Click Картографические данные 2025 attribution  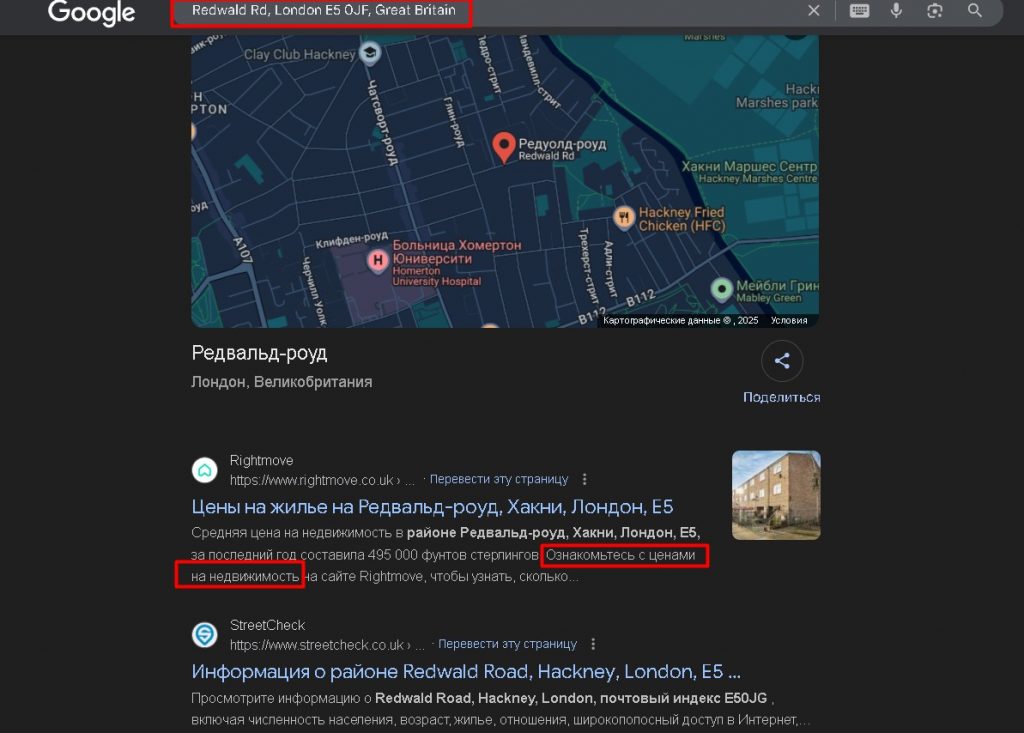click(680, 320)
